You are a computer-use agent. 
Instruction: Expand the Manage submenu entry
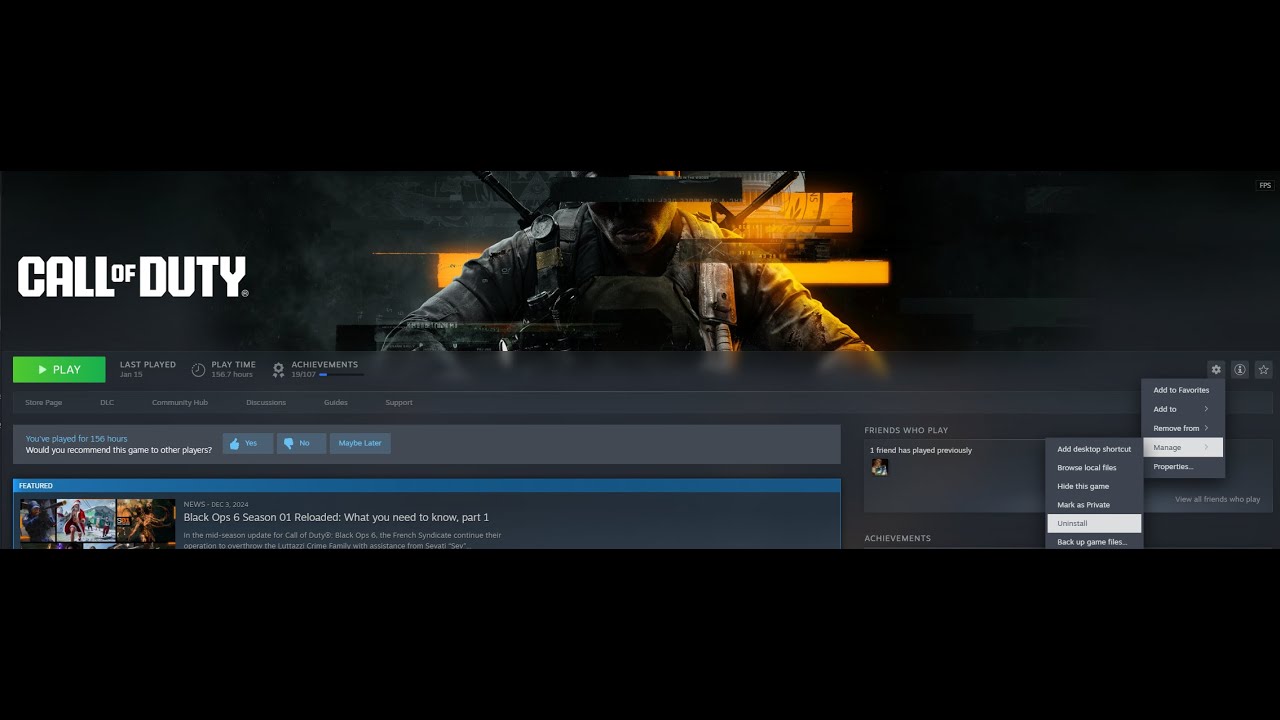(1183, 447)
